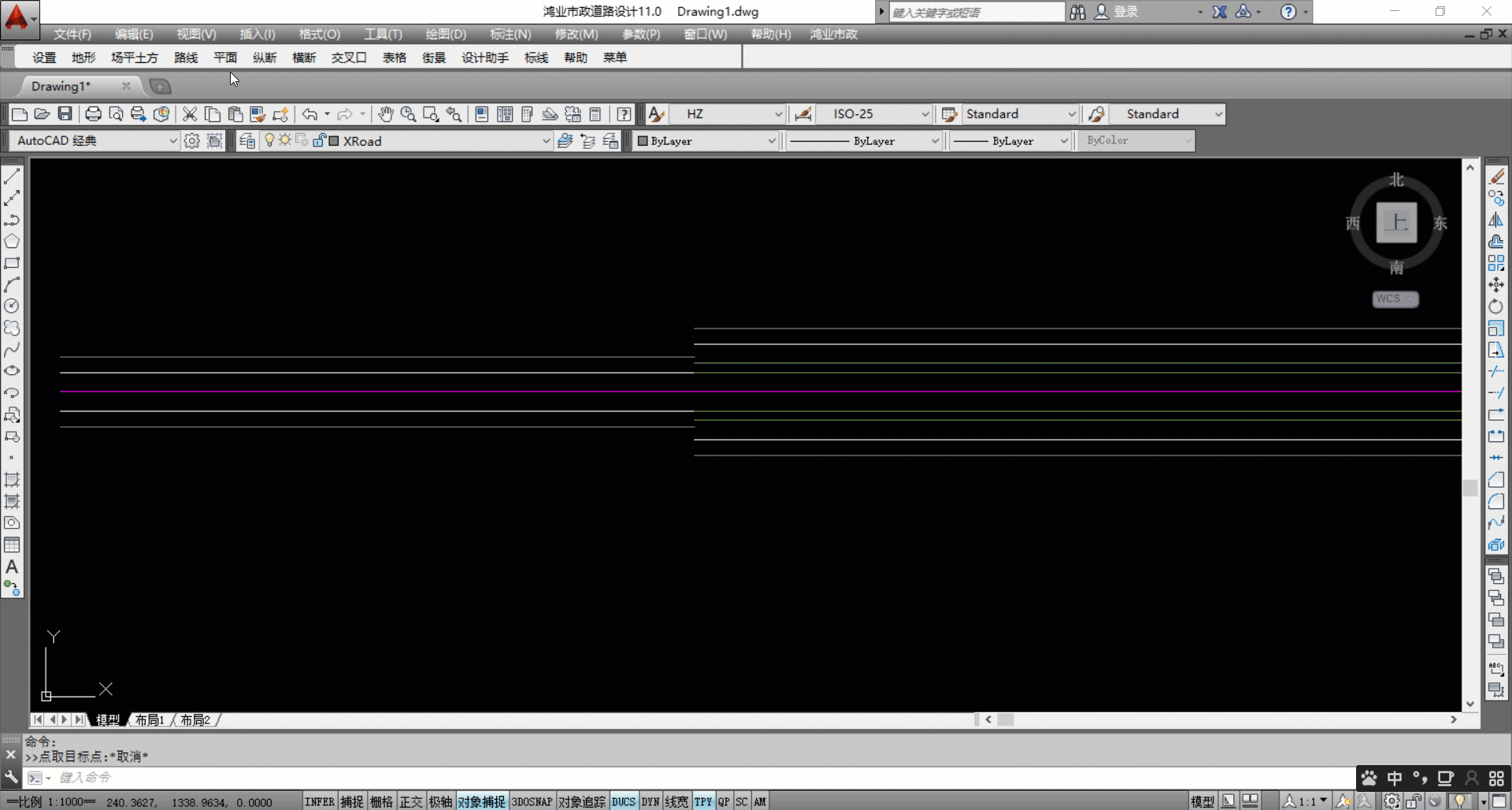This screenshot has height=810, width=1512.
Task: Click the Undo arrow icon
Action: 309,114
